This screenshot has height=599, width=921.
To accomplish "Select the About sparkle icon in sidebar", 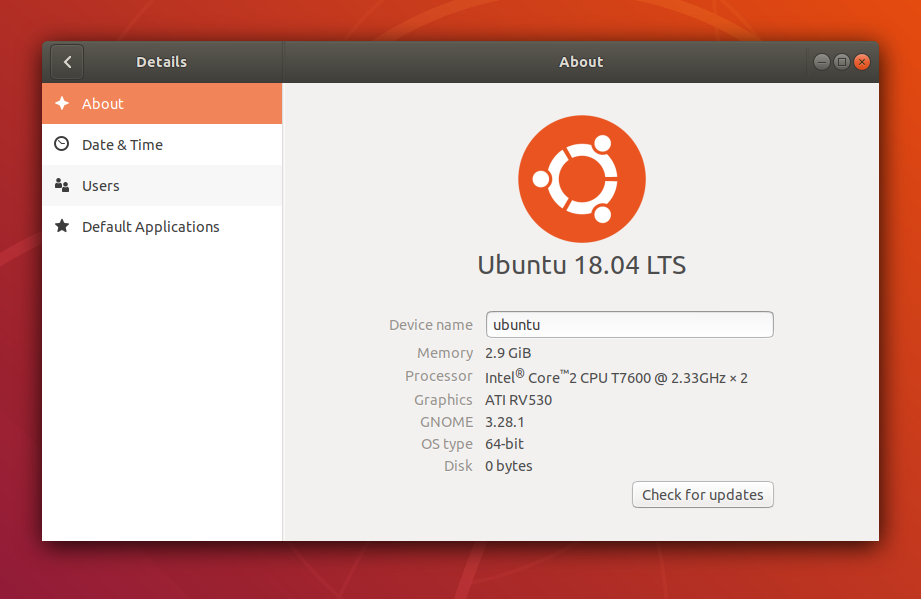I will 62,103.
